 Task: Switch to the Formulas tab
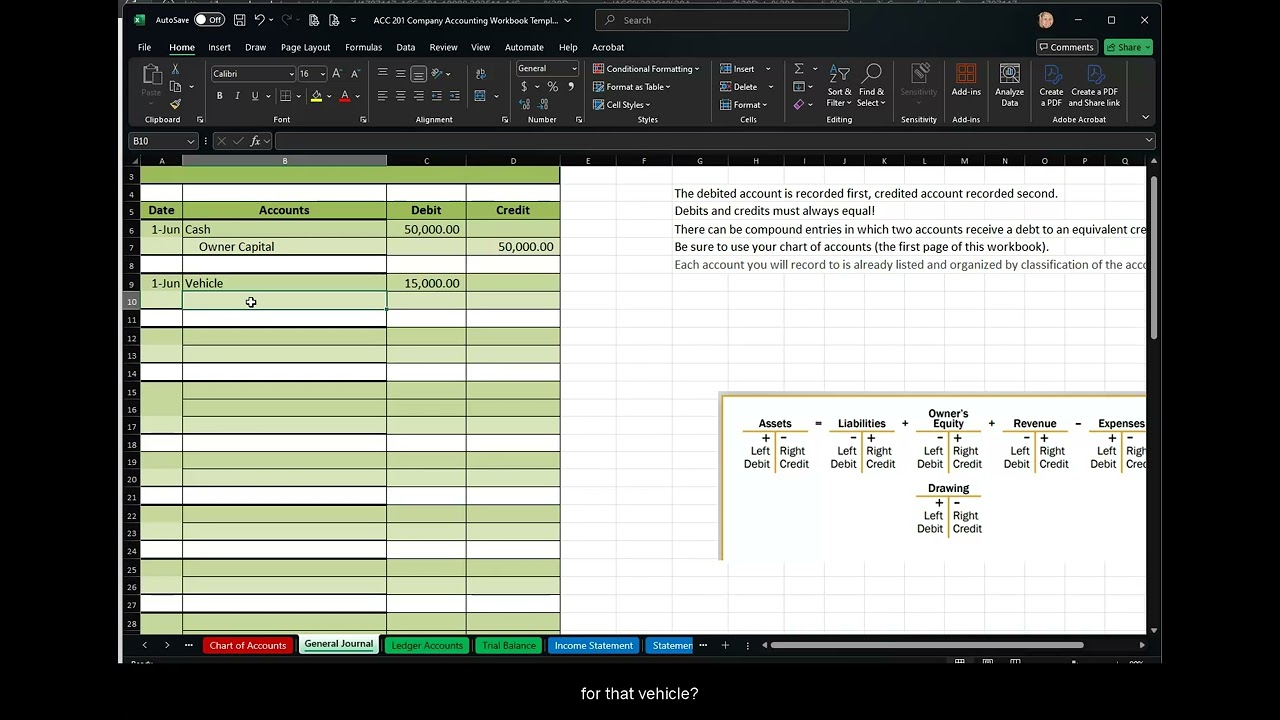[363, 47]
